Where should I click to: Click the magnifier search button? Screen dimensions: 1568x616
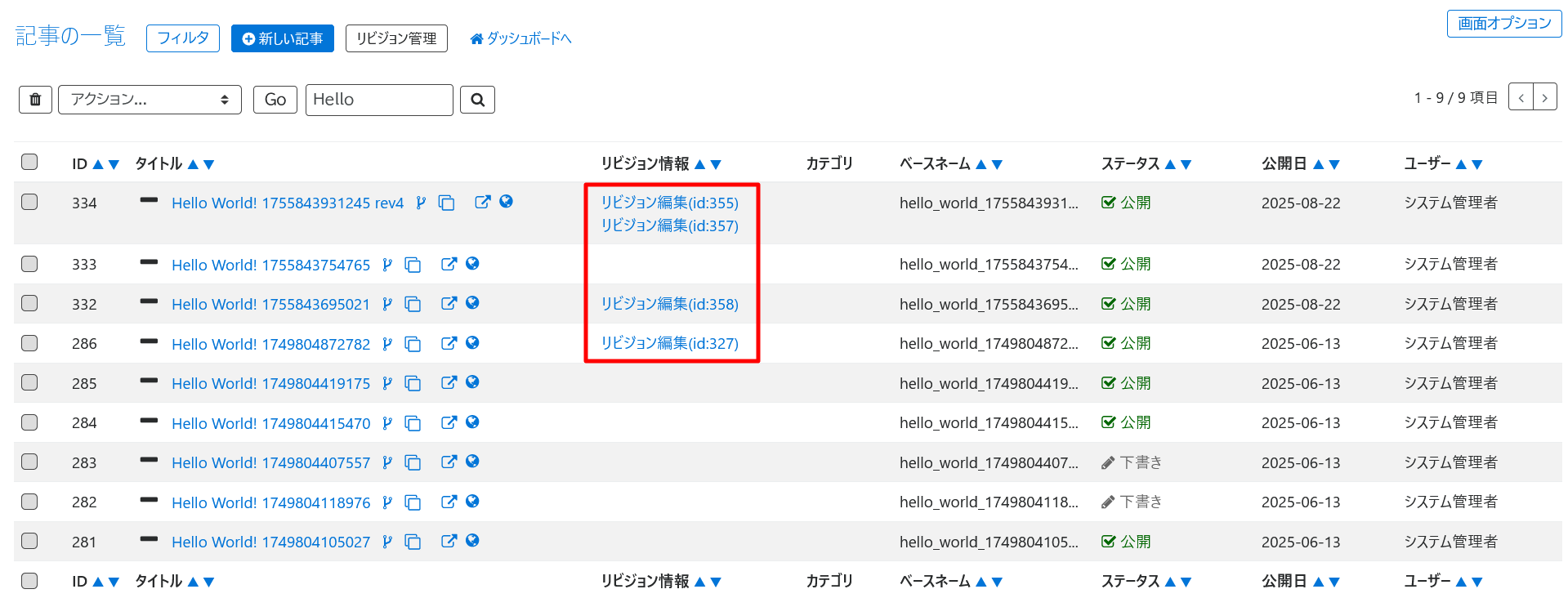pos(477,100)
